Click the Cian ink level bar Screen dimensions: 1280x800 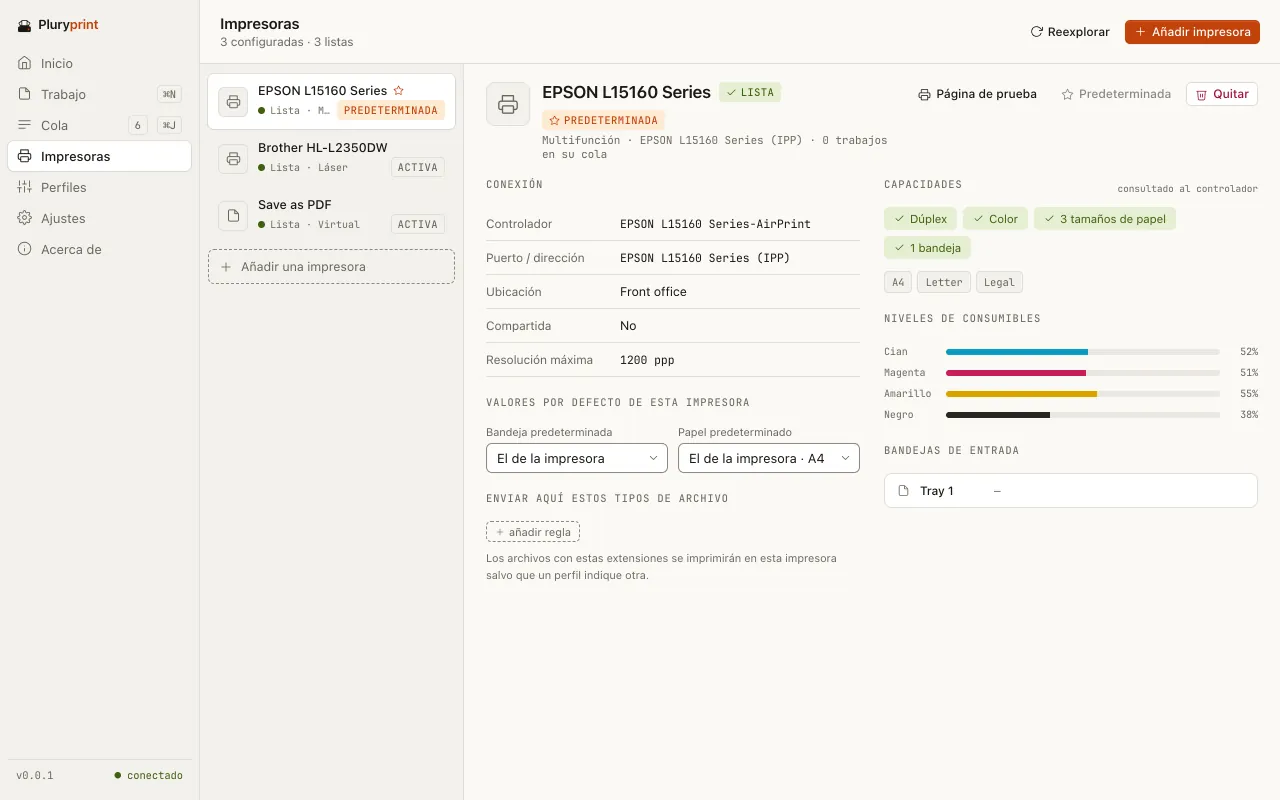[1082, 352]
